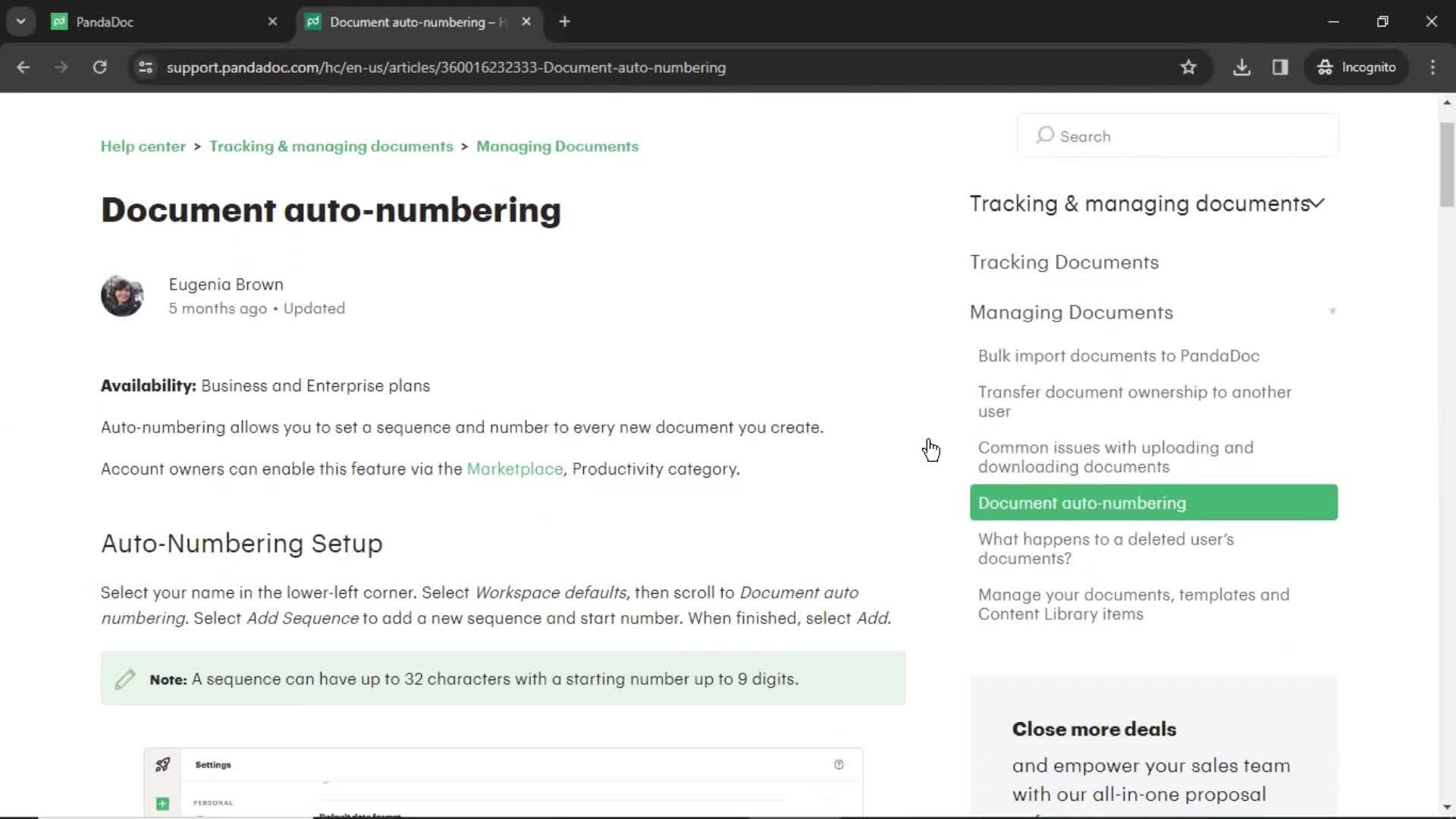This screenshot has width=1456, height=819.
Task: Open Common issues with uploading article
Action: click(x=1116, y=457)
